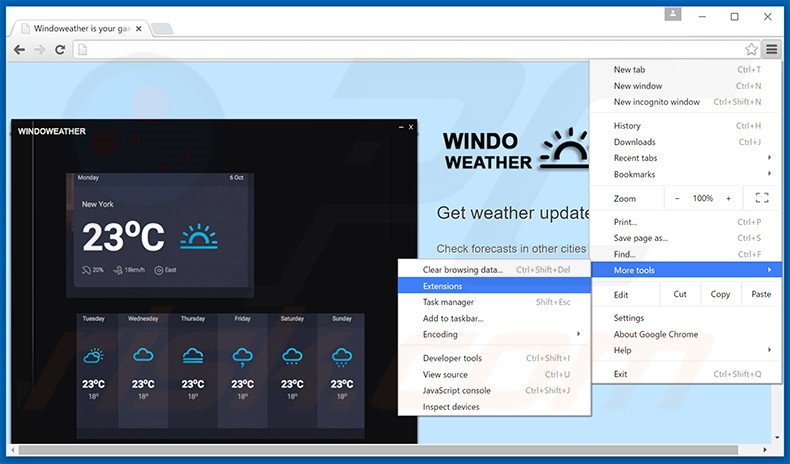Open History from the menu
Image resolution: width=790 pixels, height=464 pixels.
click(686, 125)
